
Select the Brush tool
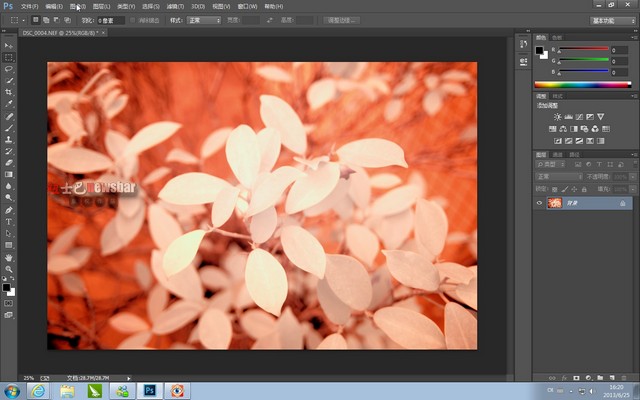click(x=9, y=127)
